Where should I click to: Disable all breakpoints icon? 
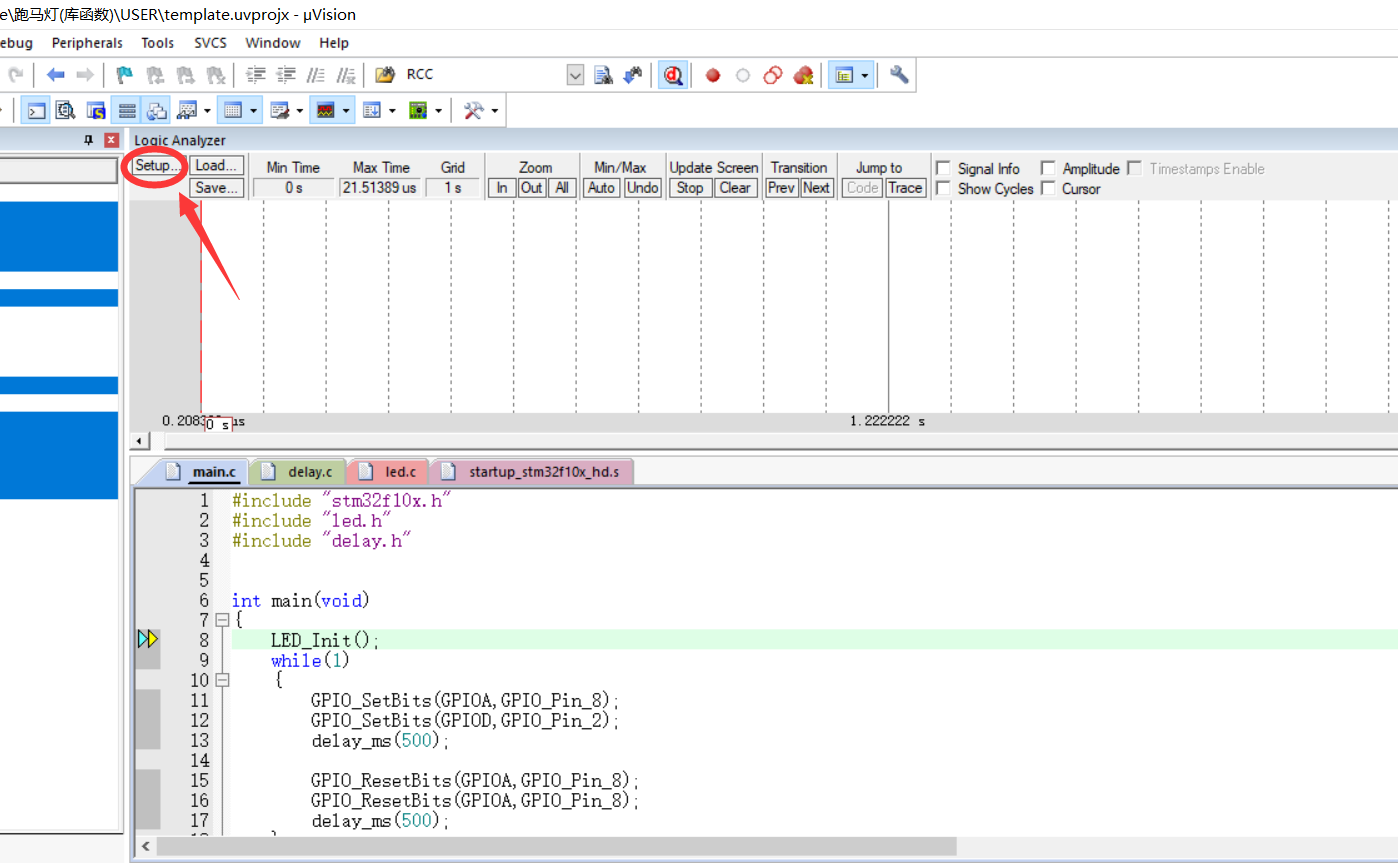(x=773, y=75)
